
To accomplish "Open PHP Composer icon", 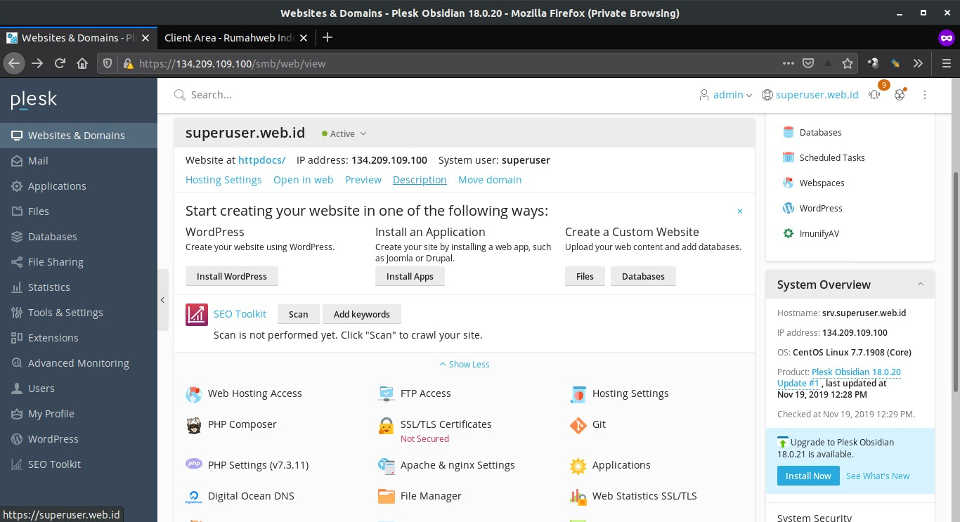I will point(193,425).
